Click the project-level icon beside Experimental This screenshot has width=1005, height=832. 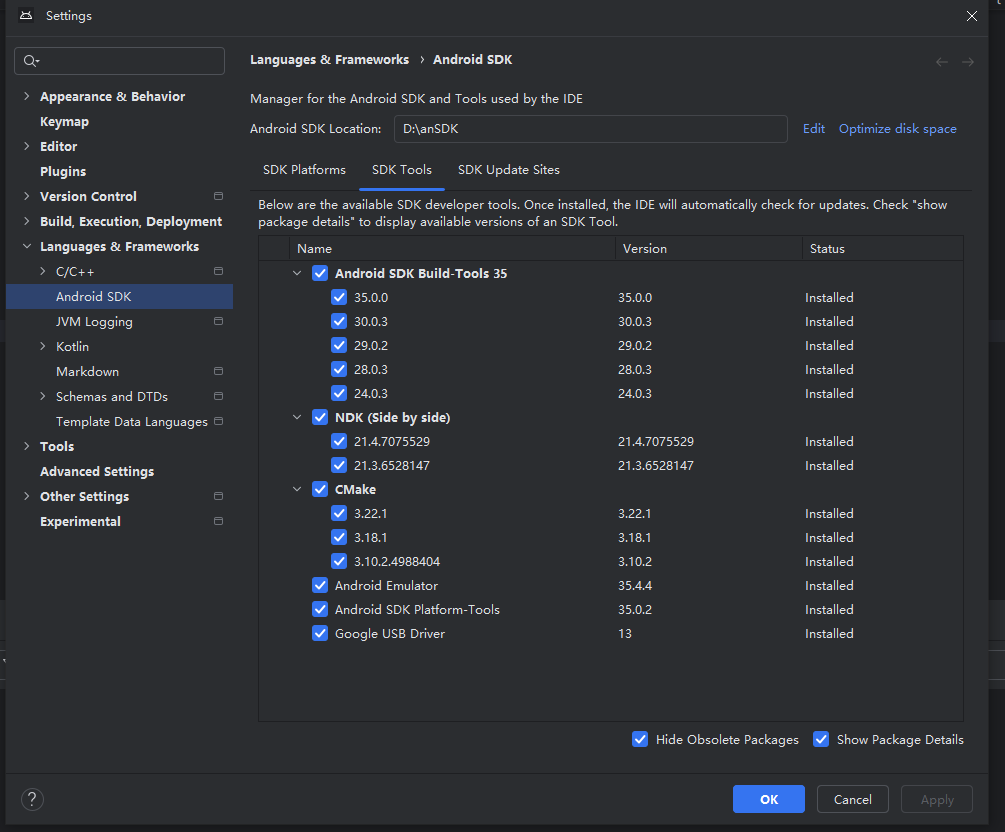click(x=219, y=521)
